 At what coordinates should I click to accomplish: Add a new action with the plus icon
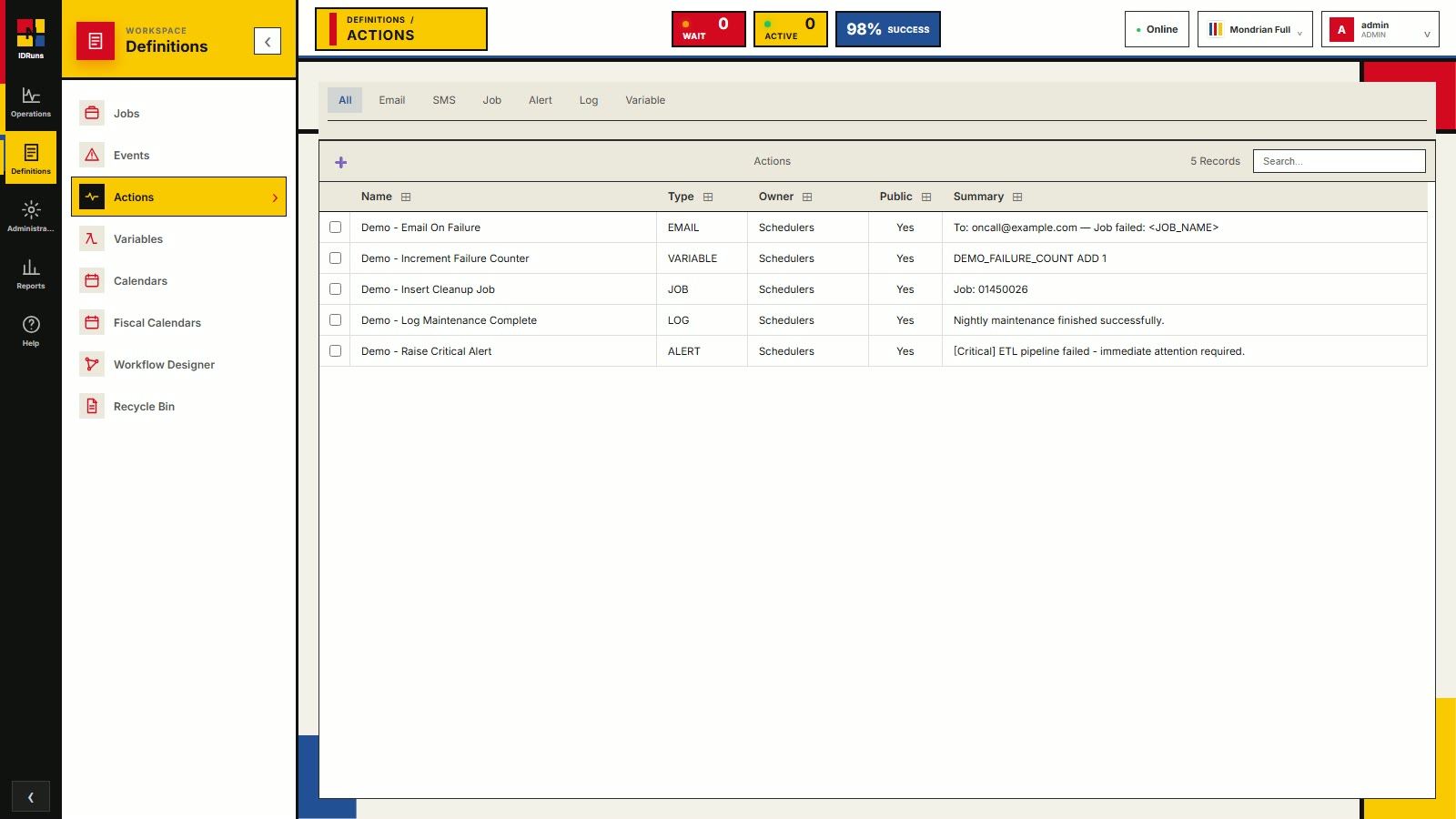point(341,162)
